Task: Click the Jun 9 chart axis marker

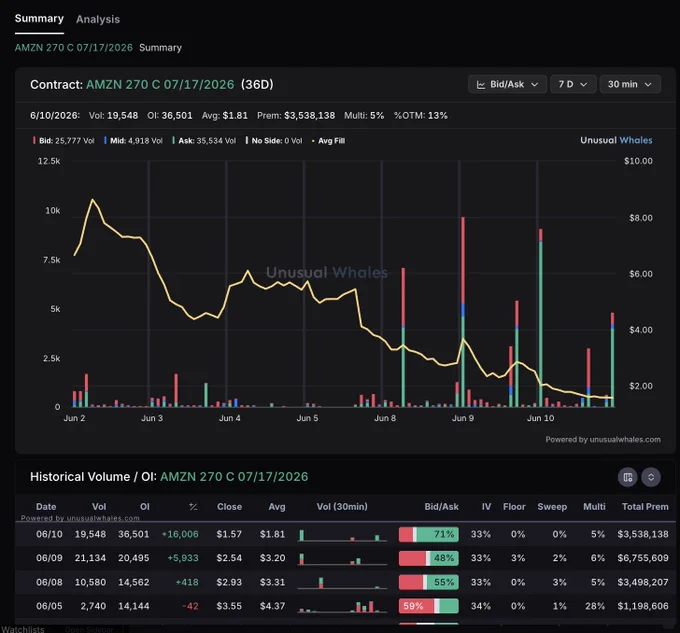Action: click(x=463, y=418)
